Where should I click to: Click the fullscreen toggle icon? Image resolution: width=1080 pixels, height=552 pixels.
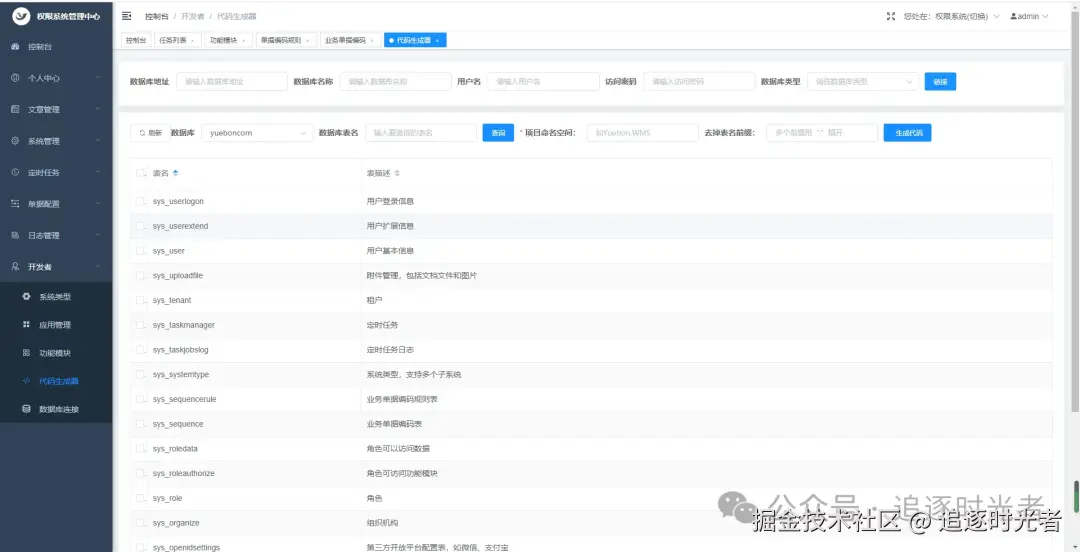pyautogui.click(x=891, y=16)
